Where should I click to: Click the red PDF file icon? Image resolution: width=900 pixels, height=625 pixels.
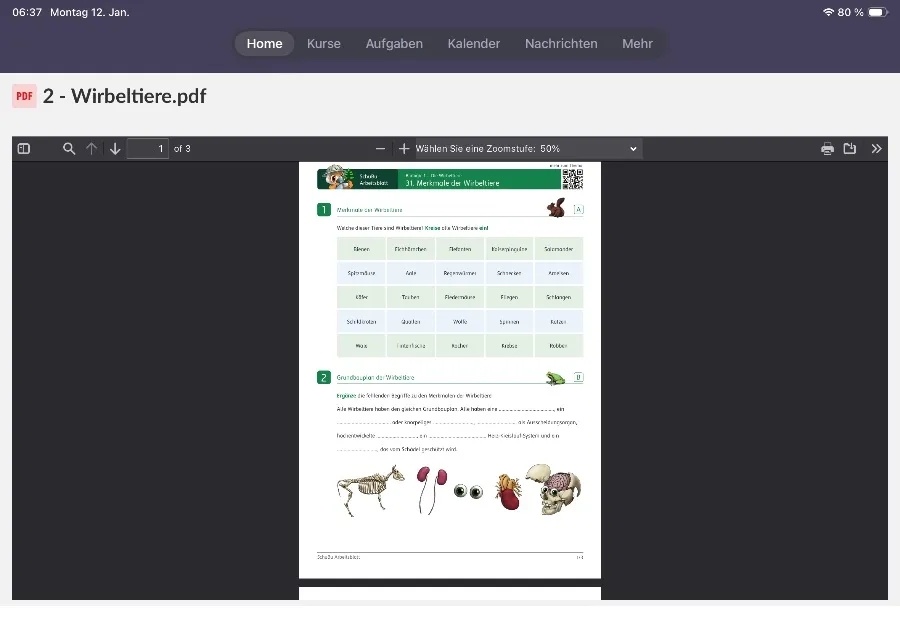tap(24, 96)
